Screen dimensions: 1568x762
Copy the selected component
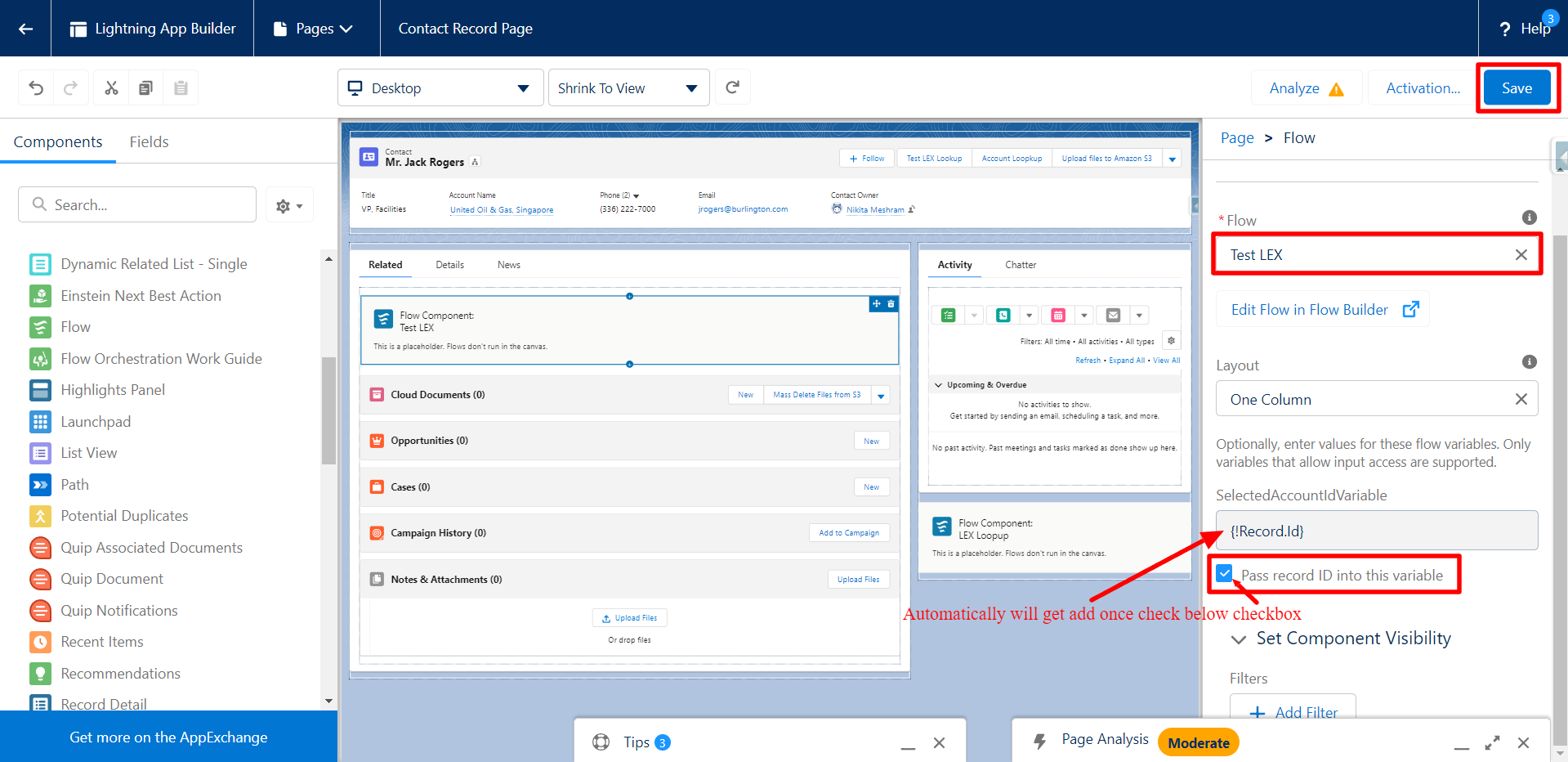click(x=145, y=87)
